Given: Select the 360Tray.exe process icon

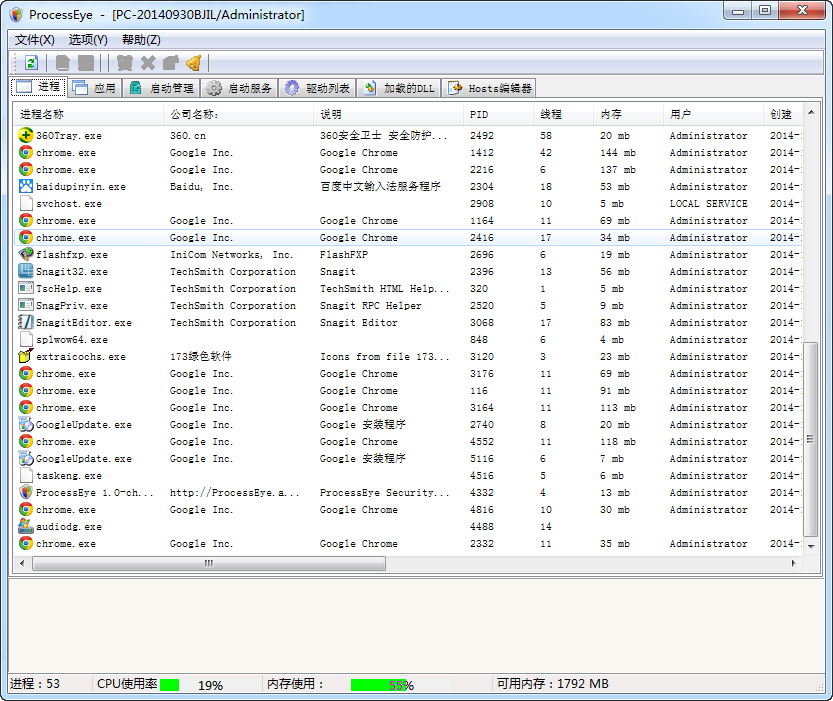Looking at the screenshot, I should (26, 136).
